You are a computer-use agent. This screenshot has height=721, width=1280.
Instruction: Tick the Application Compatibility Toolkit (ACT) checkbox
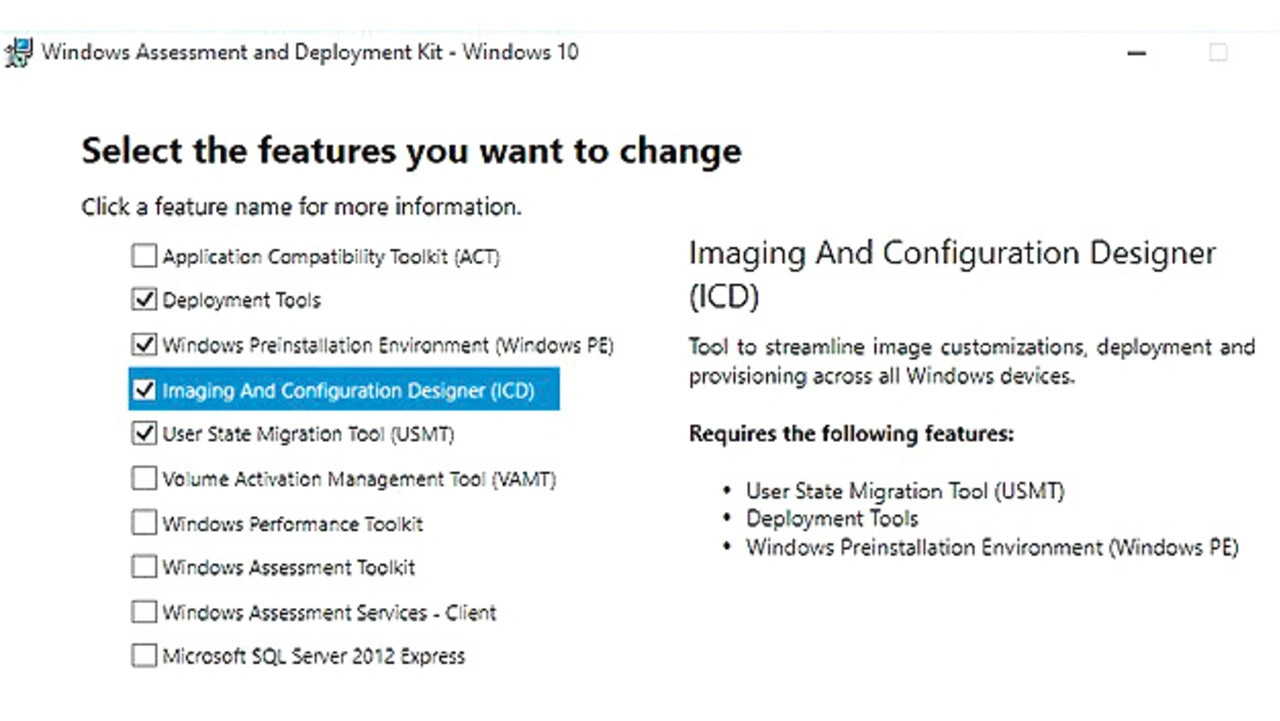tap(144, 256)
